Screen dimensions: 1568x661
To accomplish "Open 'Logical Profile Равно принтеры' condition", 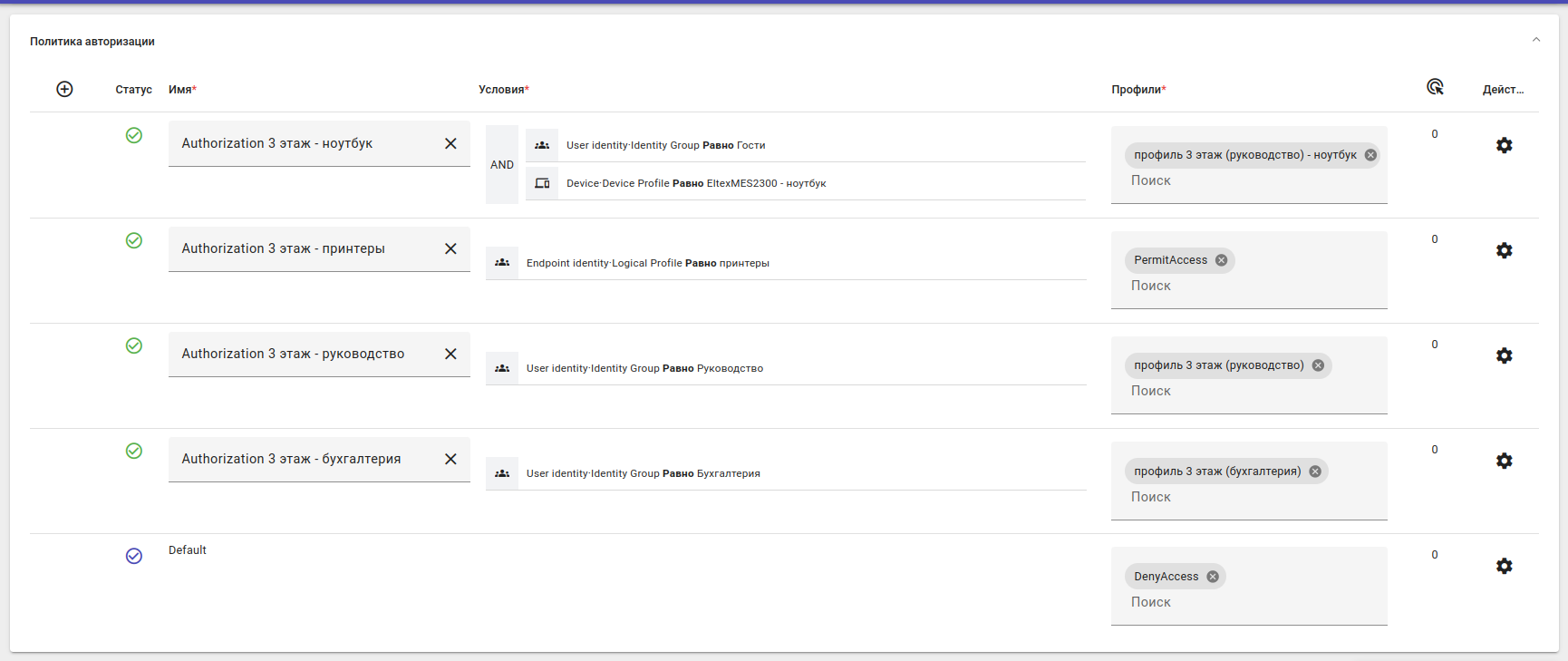I will pyautogui.click(x=647, y=263).
